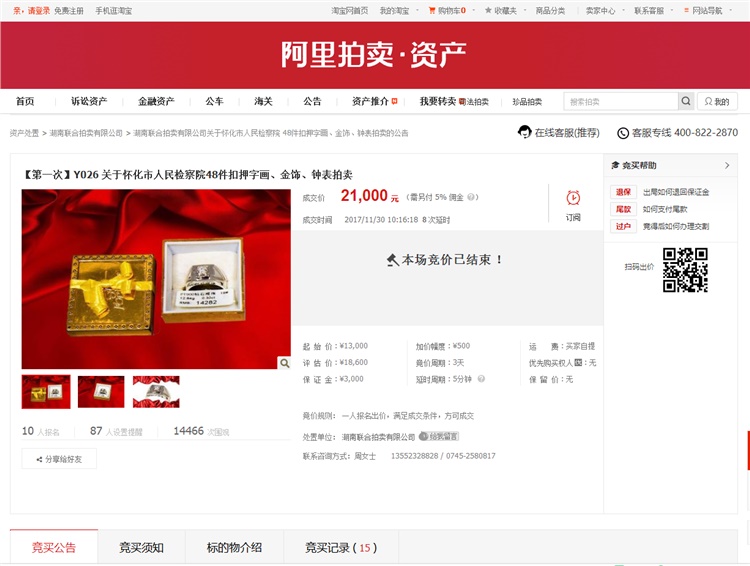Click the image zoom magnifier icon
Screen dimensions: 750x566
pos(285,363)
